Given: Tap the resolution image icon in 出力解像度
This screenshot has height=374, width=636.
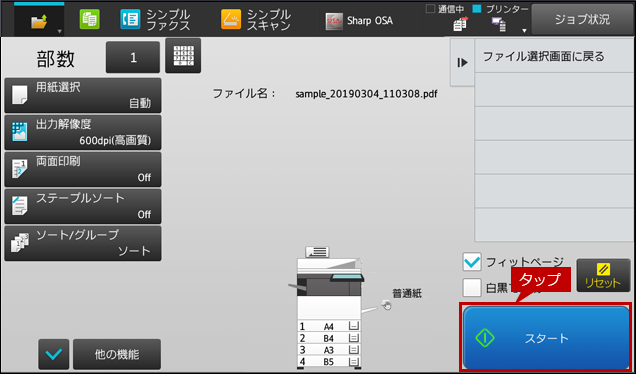Looking at the screenshot, I should coord(19,132).
